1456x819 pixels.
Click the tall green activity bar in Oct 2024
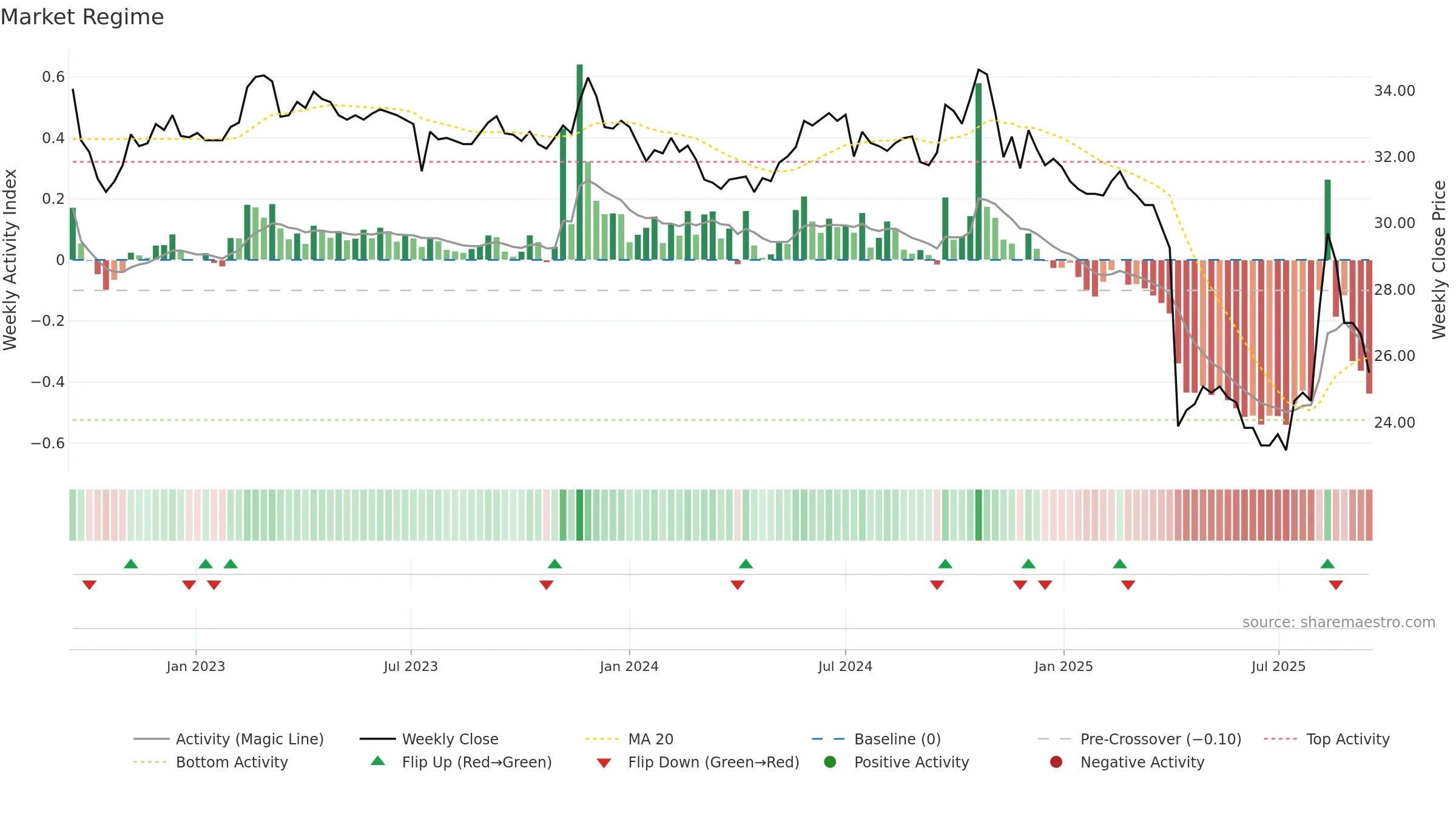click(x=979, y=172)
